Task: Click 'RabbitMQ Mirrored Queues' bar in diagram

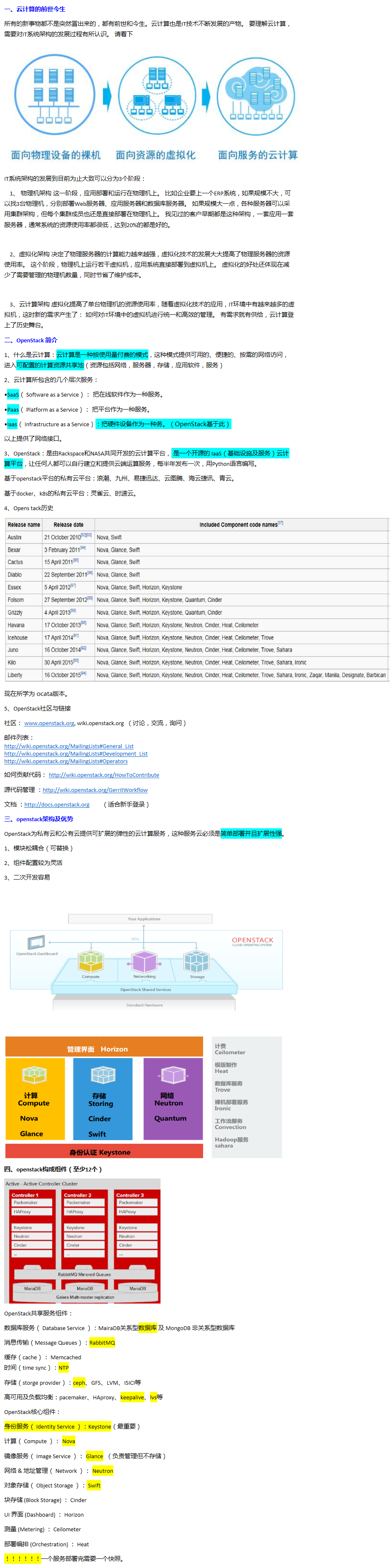Action: coord(85,1274)
